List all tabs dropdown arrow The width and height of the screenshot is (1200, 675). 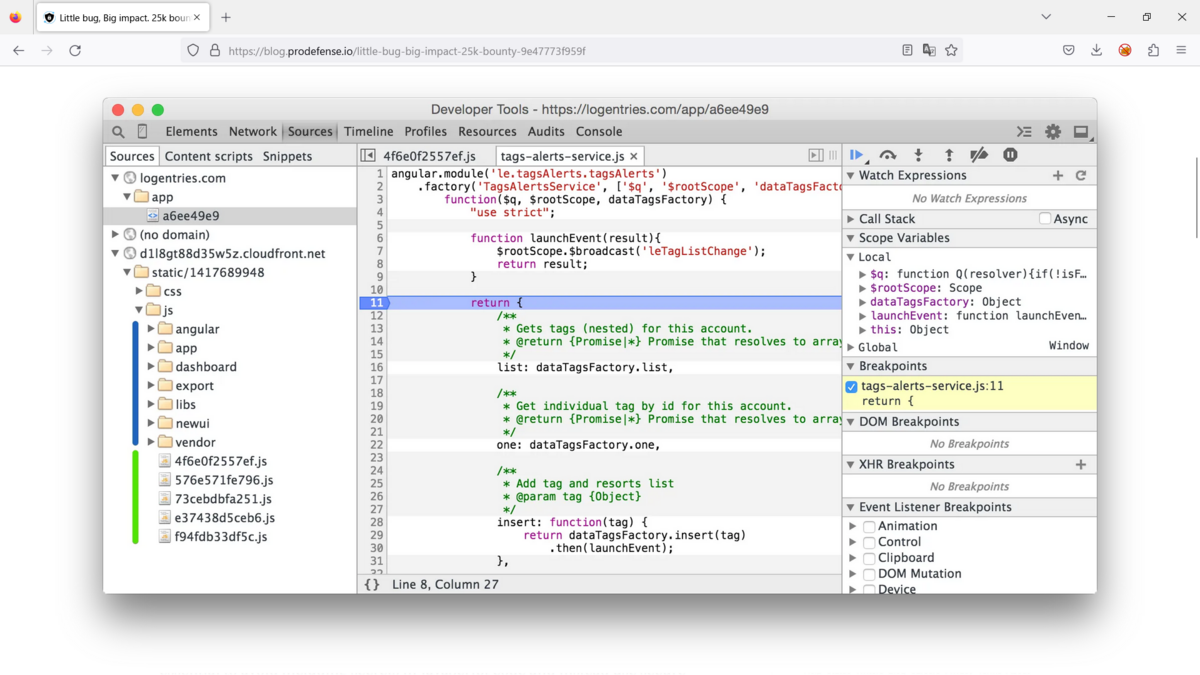tap(1046, 17)
